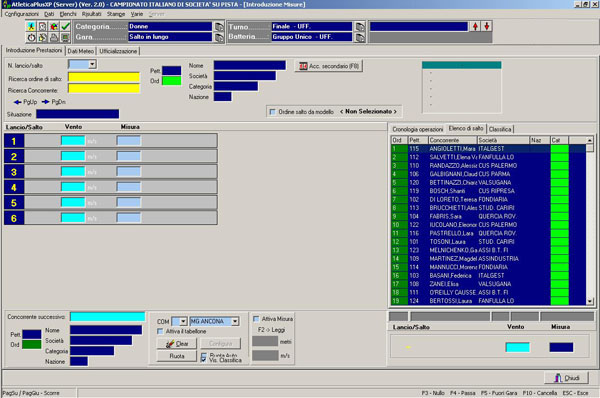Open the Dati menu
The width and height of the screenshot is (600, 398).
pyautogui.click(x=49, y=14)
